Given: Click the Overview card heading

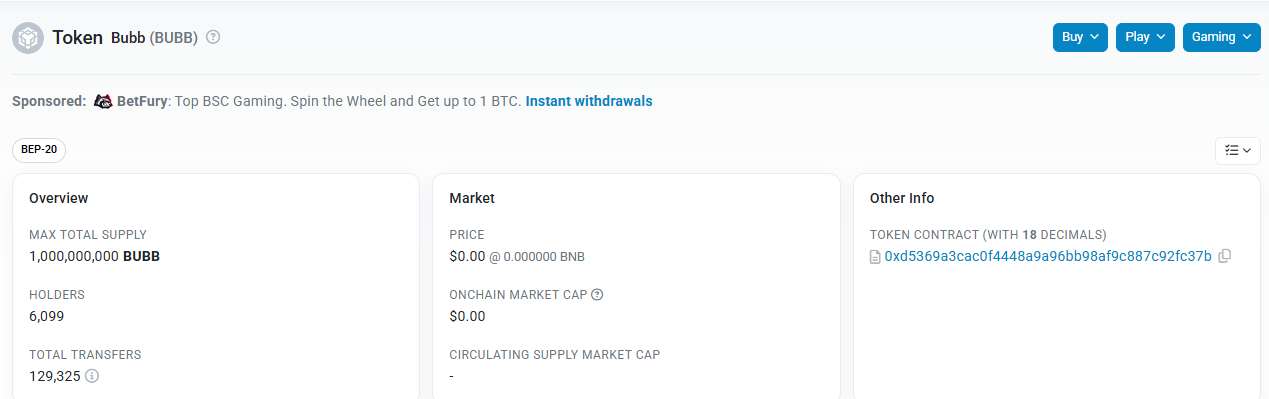Looking at the screenshot, I should click(59, 198).
